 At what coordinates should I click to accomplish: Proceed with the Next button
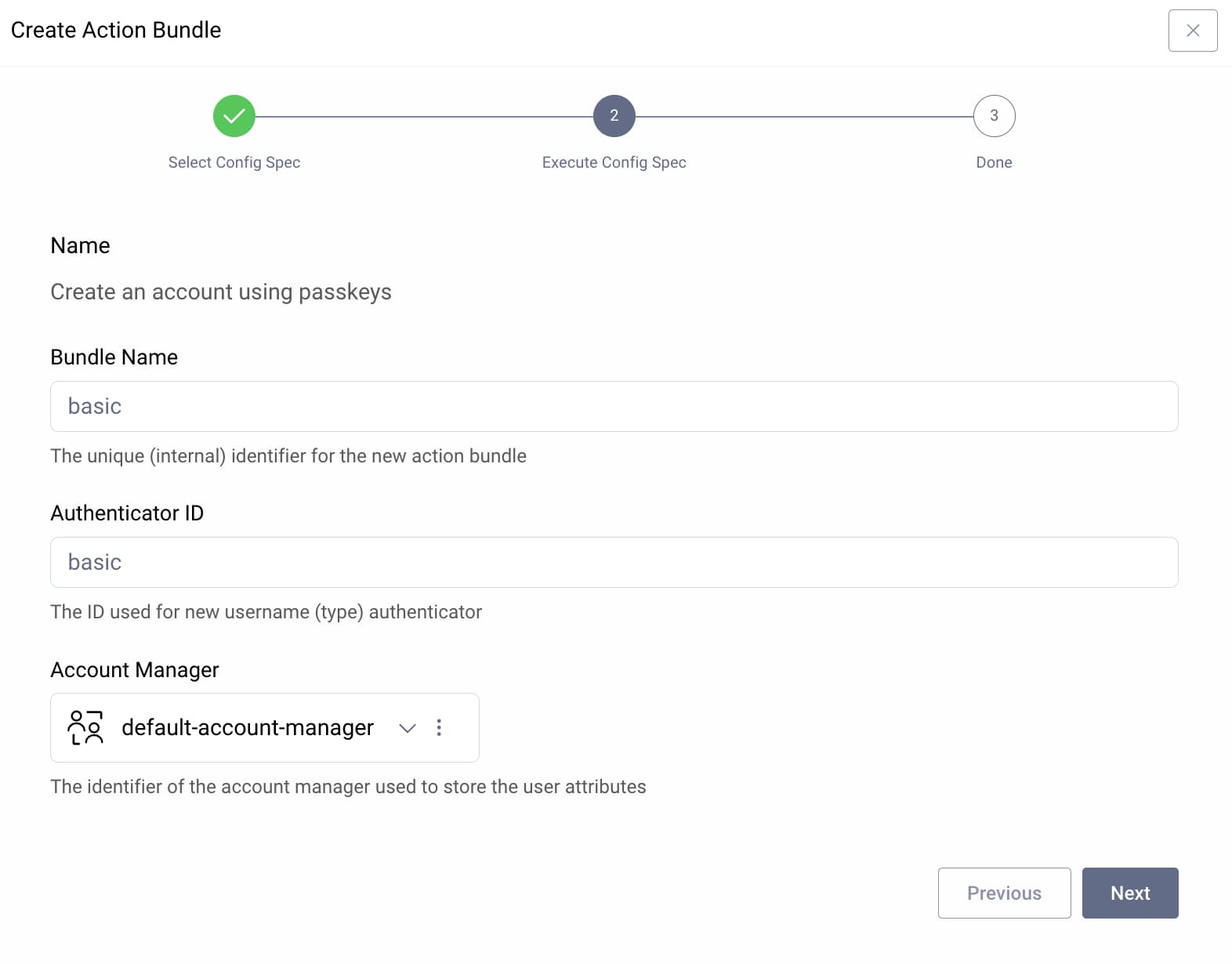pyautogui.click(x=1129, y=893)
